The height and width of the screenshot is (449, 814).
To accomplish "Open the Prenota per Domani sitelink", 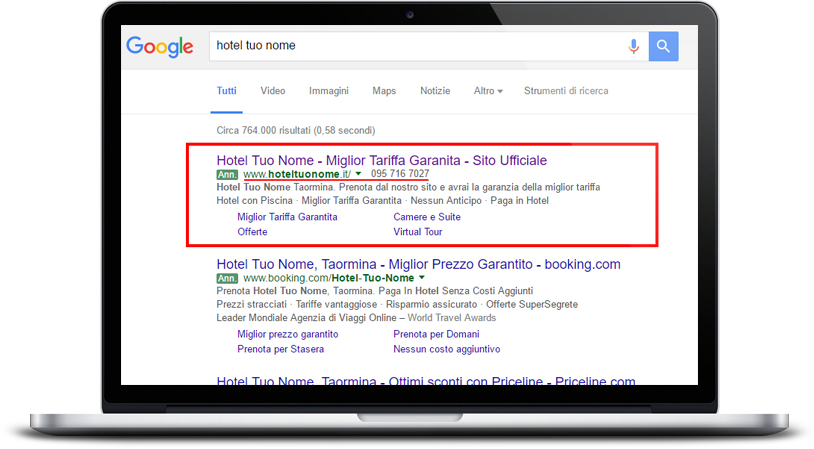I will tap(436, 334).
